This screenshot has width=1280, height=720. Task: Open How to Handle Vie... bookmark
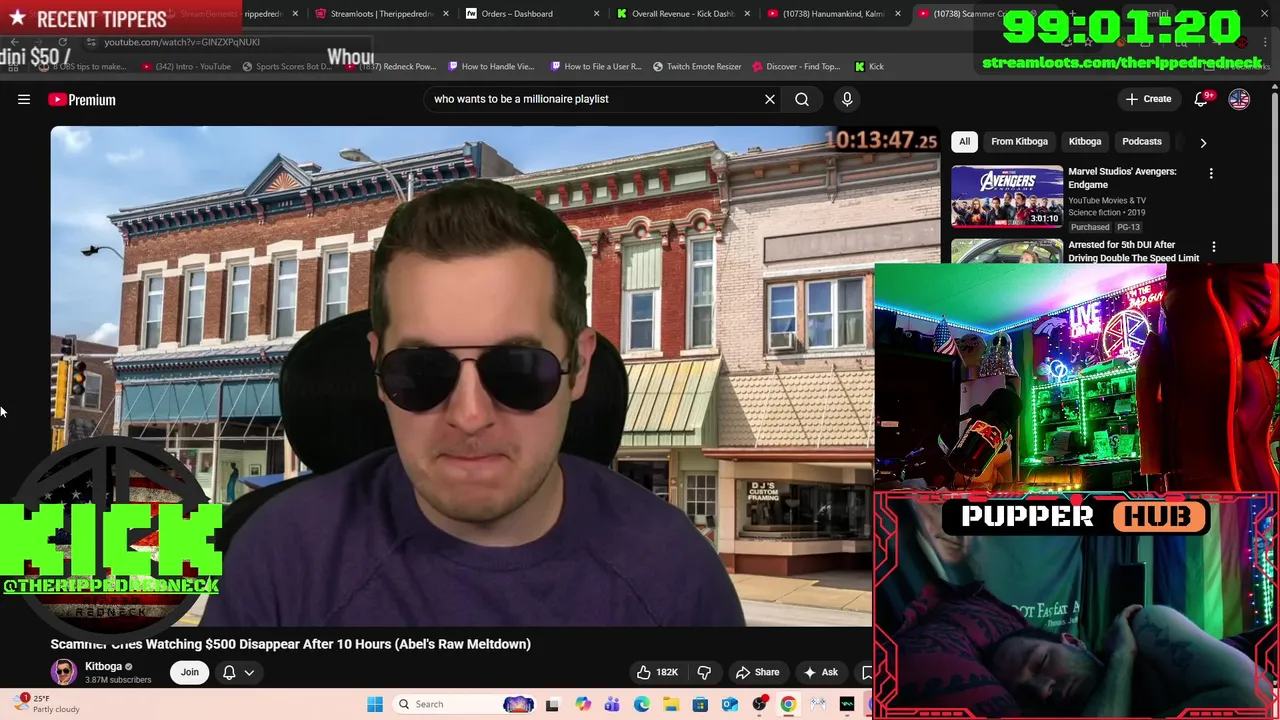tap(491, 66)
